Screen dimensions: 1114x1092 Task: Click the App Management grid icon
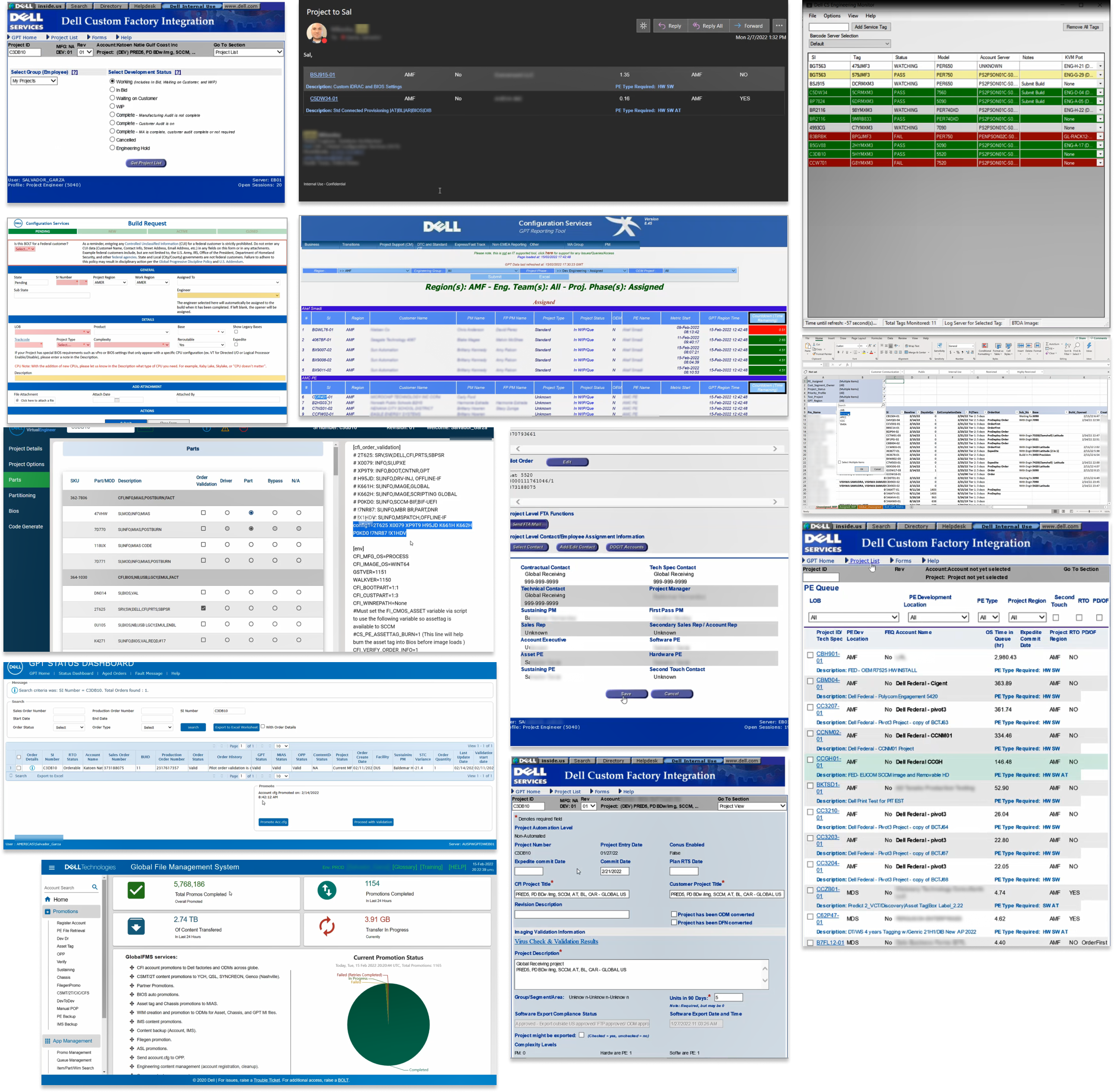point(47,1040)
